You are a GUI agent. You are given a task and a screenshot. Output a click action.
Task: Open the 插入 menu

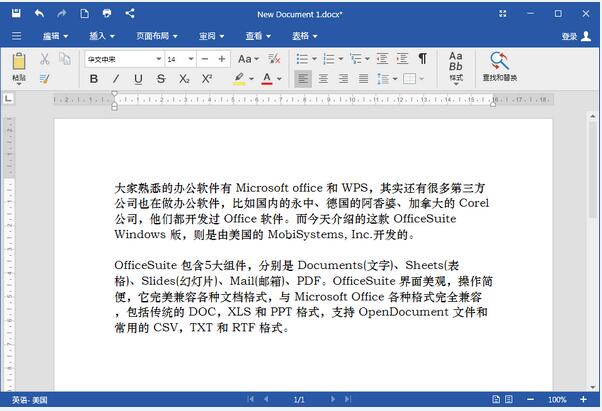pos(102,36)
